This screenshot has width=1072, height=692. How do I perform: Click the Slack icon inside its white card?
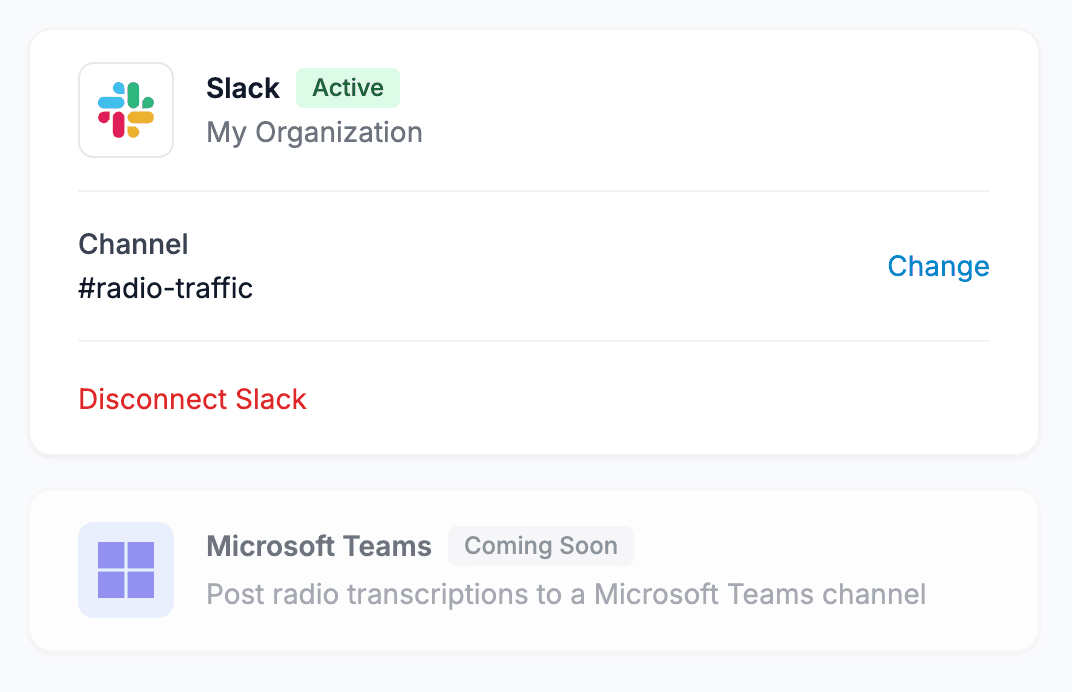(x=126, y=110)
